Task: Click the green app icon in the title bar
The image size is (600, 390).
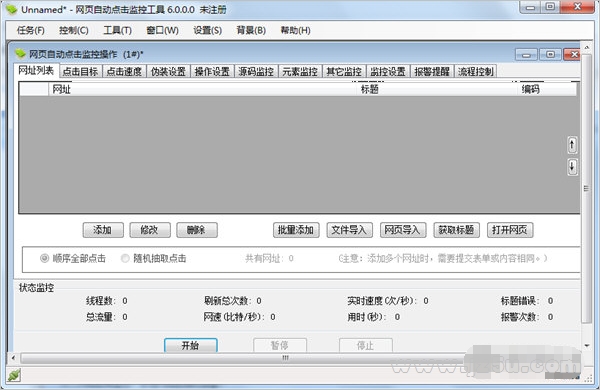Action: click(11, 9)
